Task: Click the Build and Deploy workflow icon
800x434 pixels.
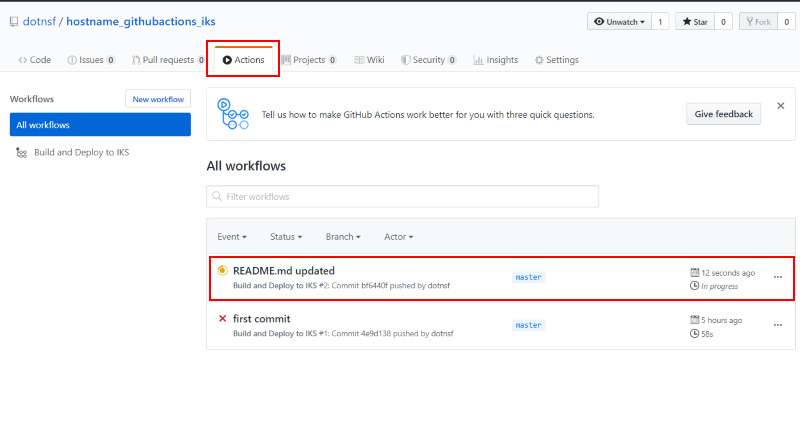Action: tap(21, 152)
